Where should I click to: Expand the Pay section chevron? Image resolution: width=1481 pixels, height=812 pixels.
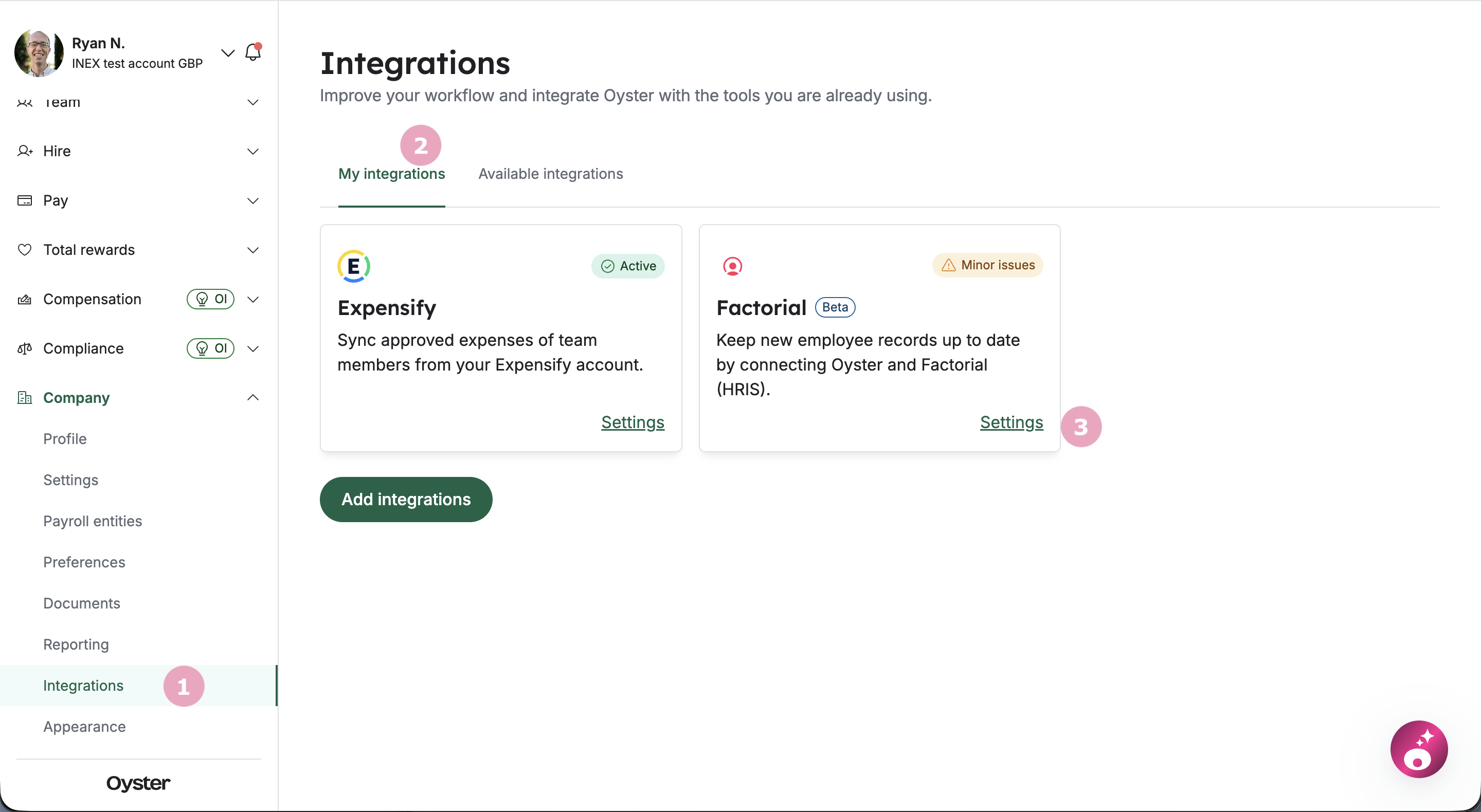(253, 200)
